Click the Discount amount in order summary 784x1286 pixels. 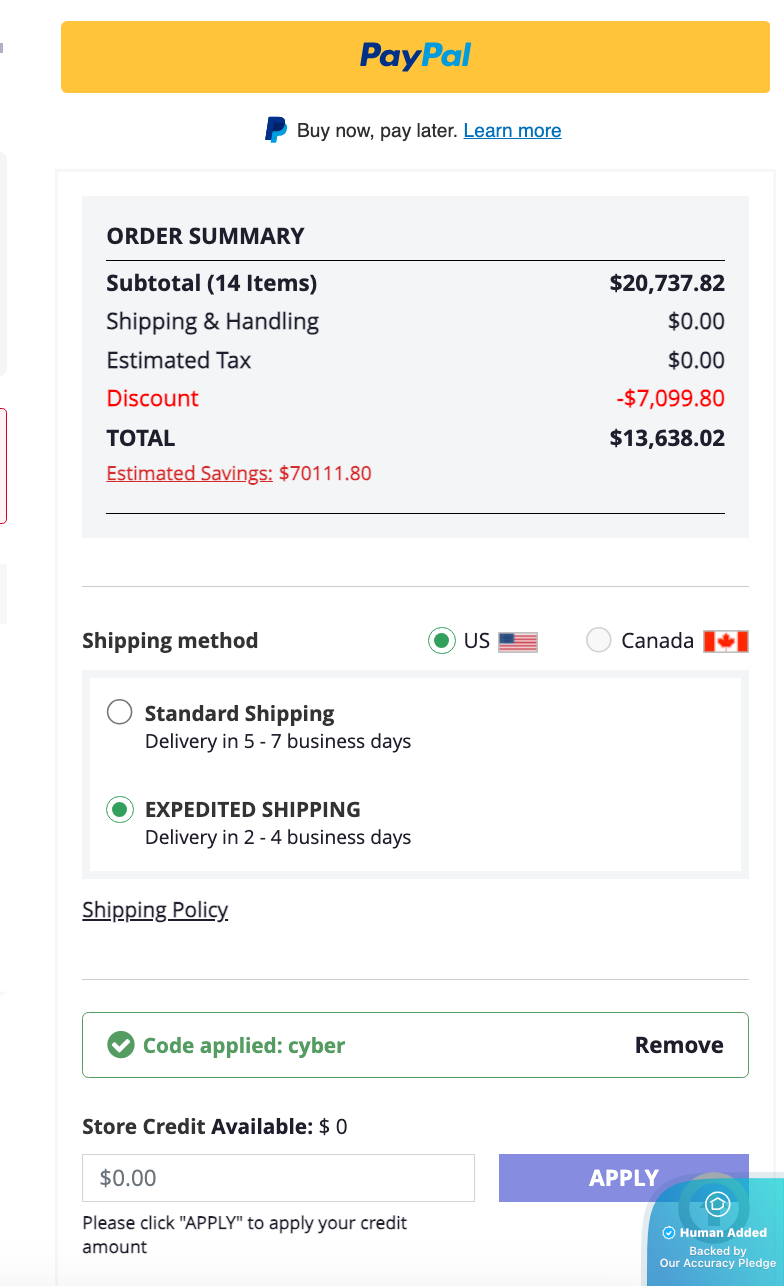(670, 398)
